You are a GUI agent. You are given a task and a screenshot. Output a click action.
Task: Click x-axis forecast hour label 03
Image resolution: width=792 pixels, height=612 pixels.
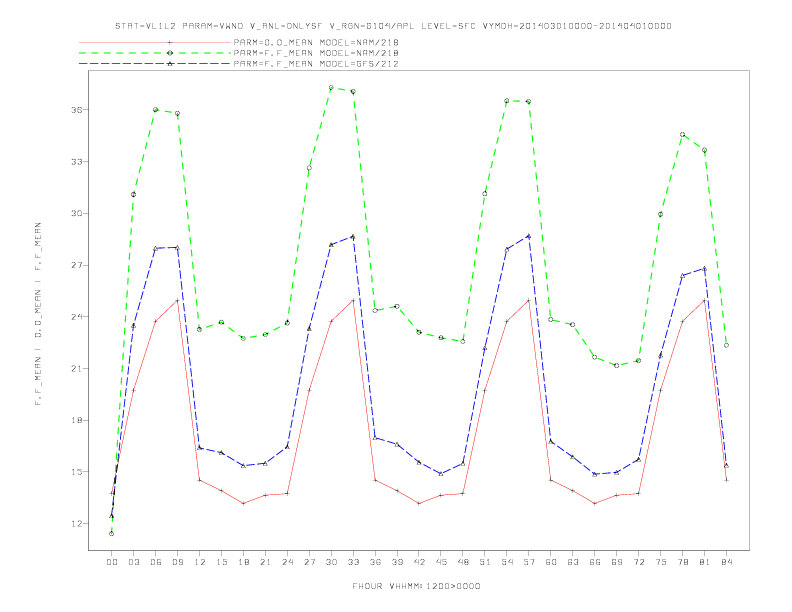pos(133,562)
